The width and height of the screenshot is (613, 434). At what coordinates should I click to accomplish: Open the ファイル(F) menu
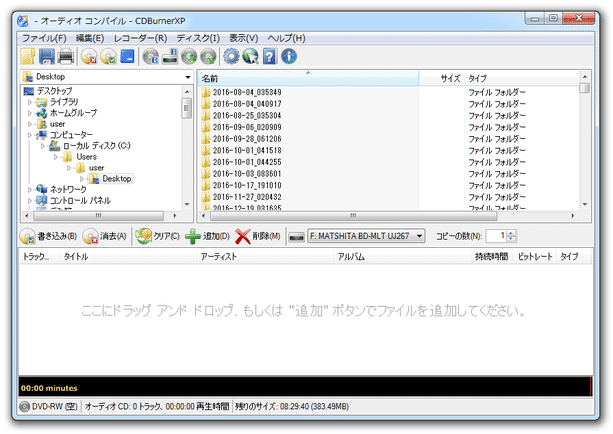point(44,38)
